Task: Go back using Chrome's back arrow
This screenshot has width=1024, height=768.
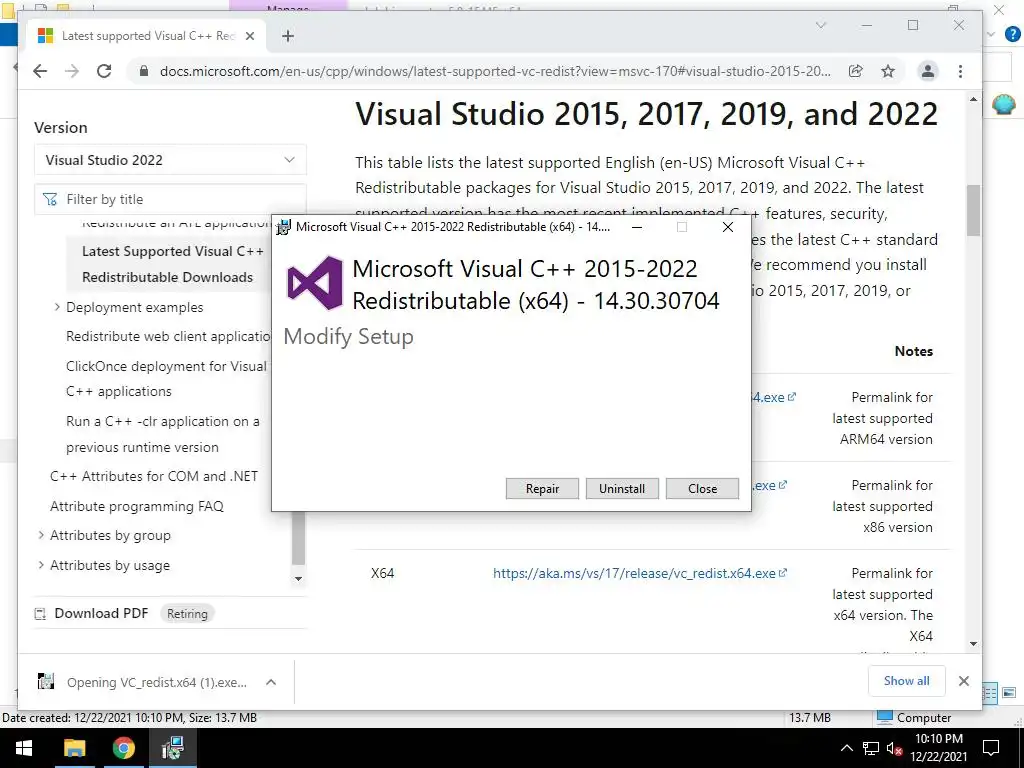Action: click(x=40, y=71)
